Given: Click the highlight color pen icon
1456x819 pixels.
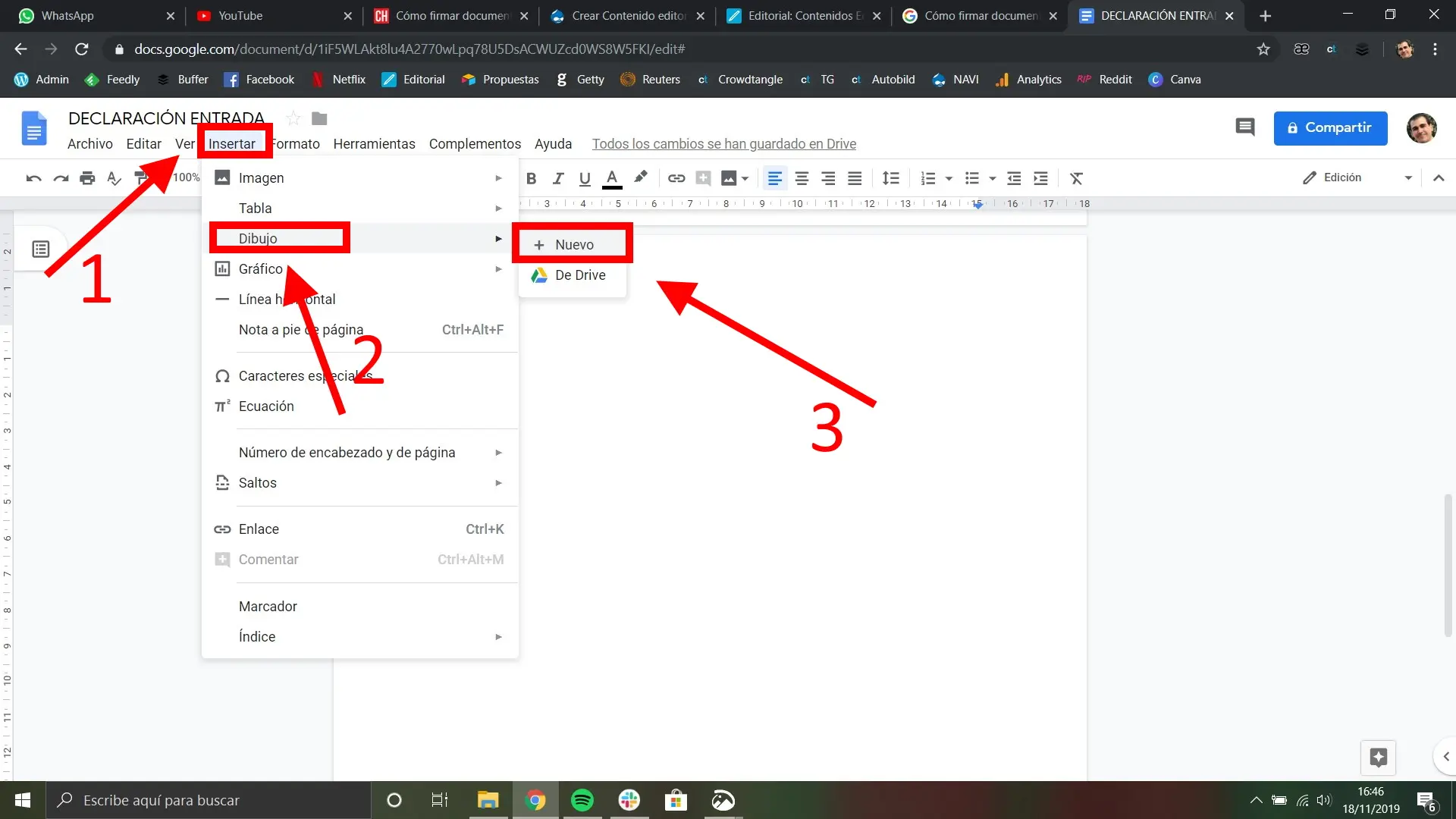Looking at the screenshot, I should [x=641, y=177].
